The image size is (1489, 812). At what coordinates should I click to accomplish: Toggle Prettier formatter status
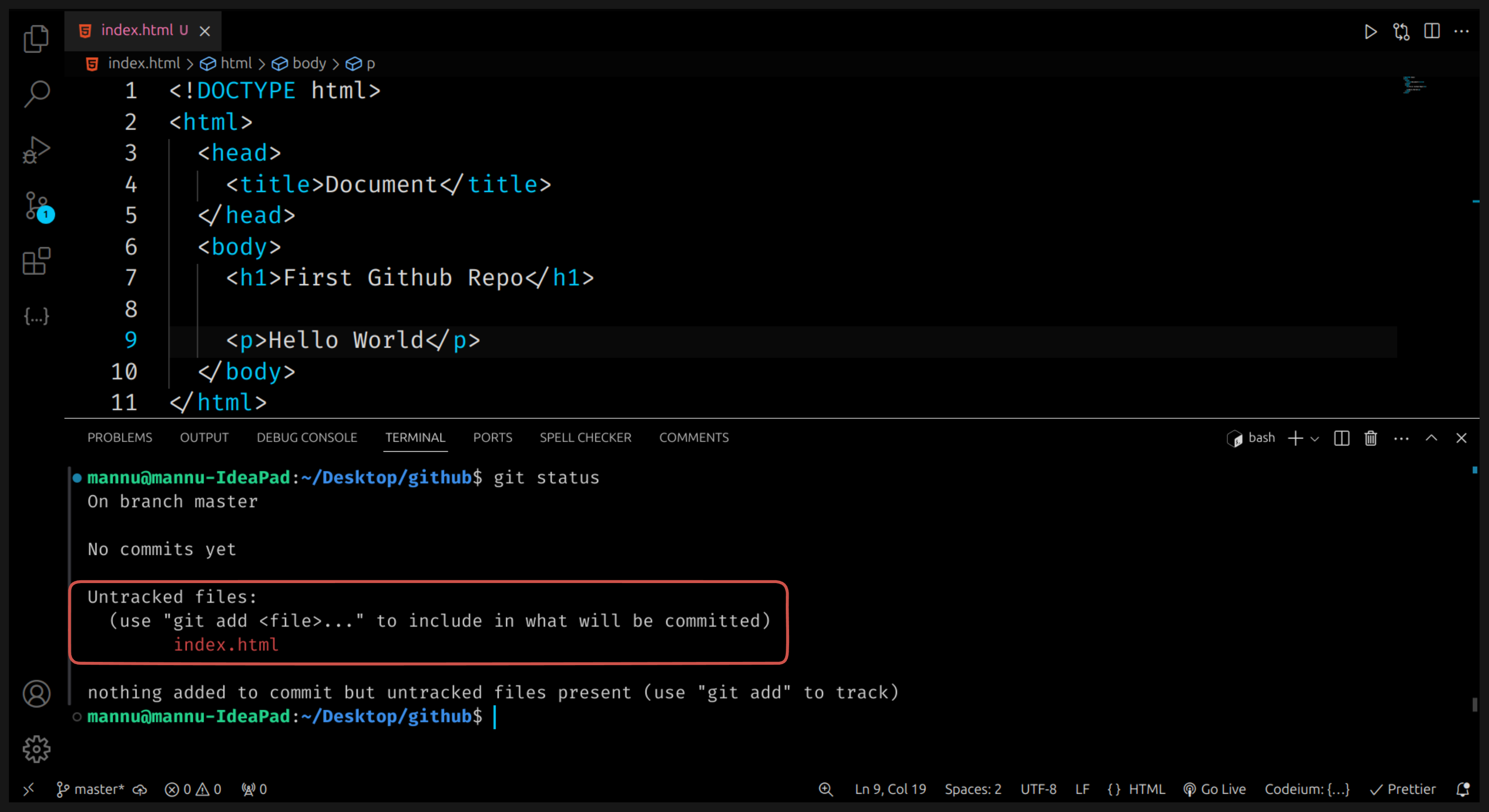1403,789
